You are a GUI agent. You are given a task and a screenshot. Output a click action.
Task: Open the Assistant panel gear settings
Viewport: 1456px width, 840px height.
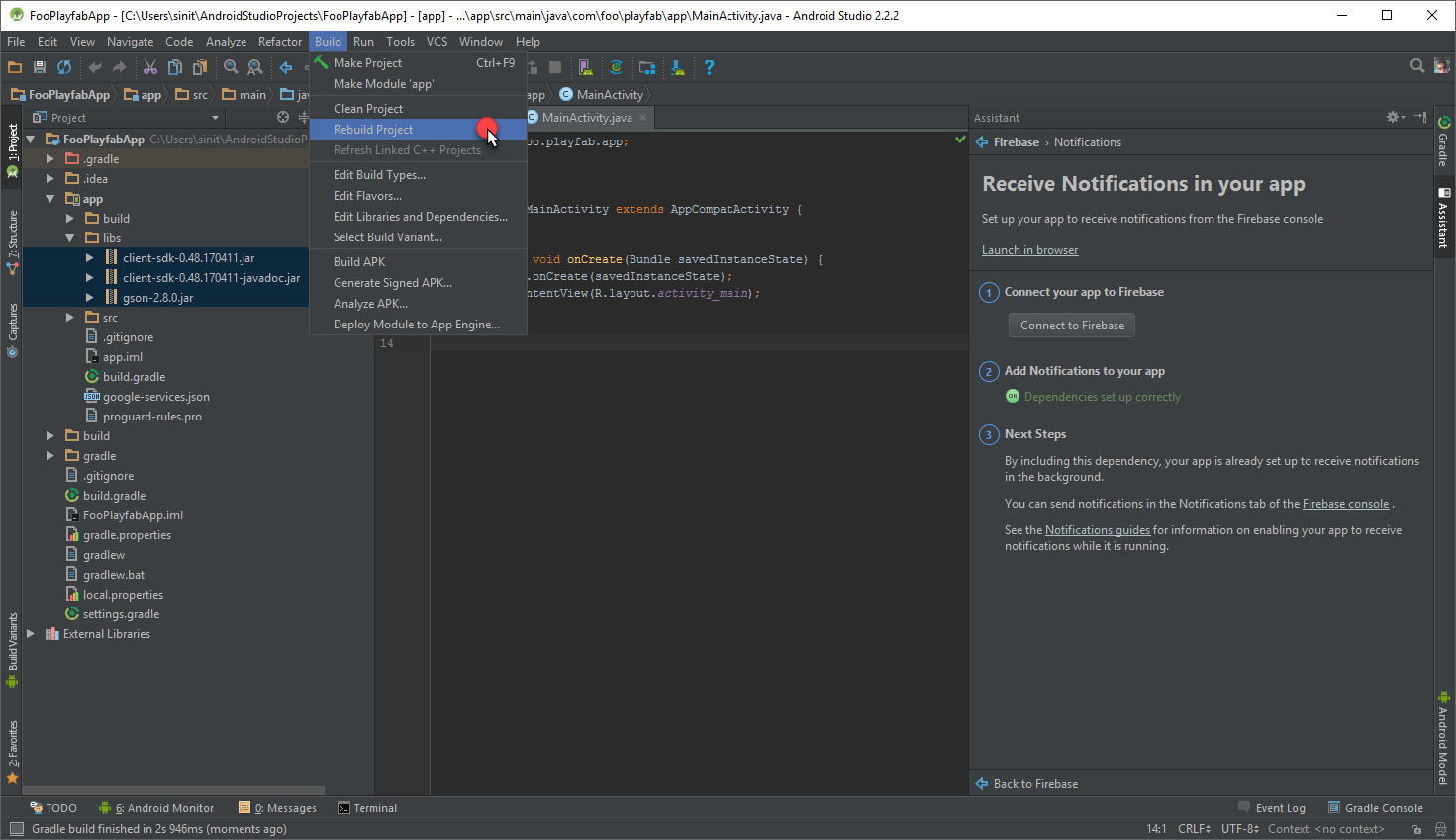1396,117
